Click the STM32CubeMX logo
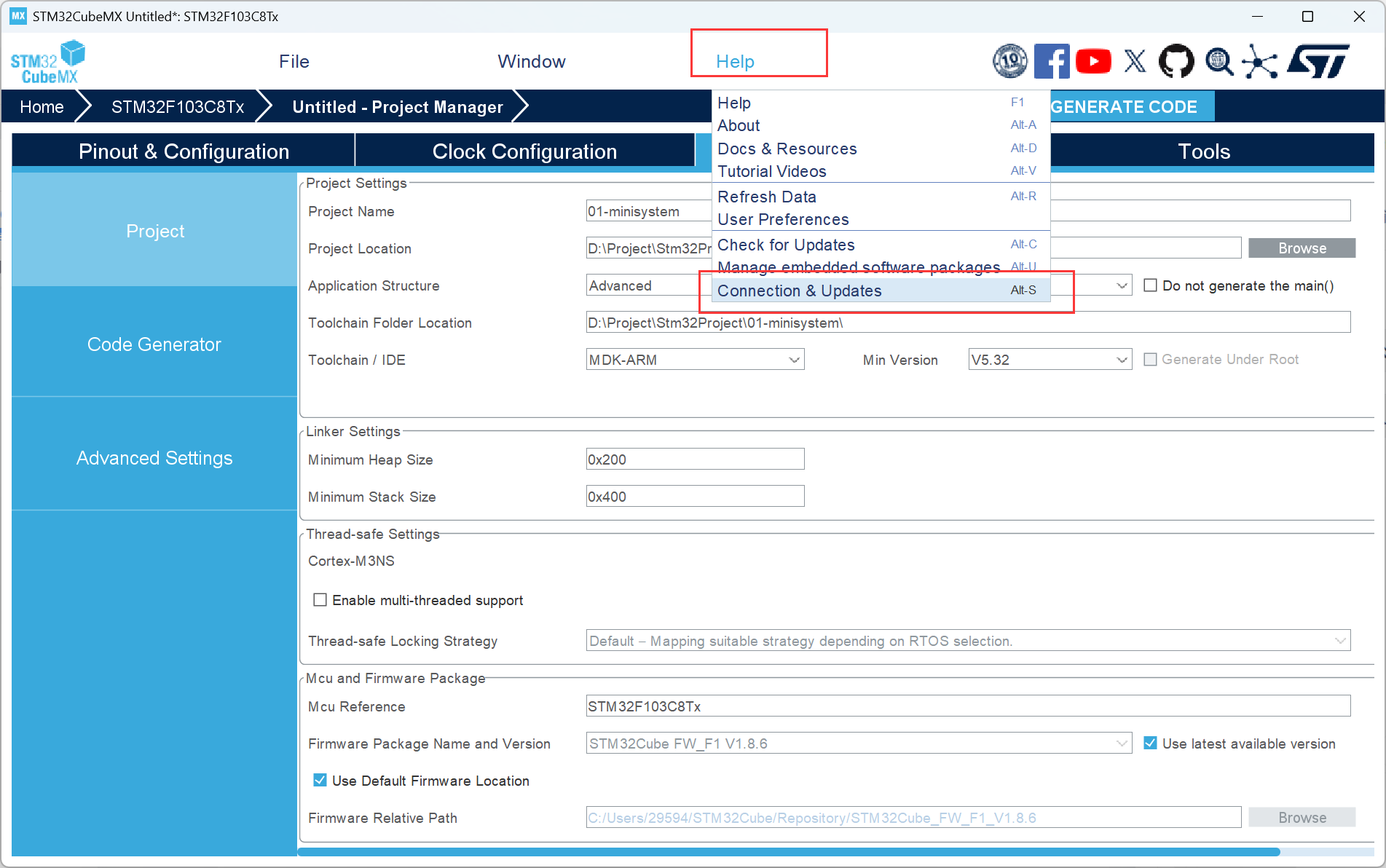This screenshot has height=868, width=1386. click(48, 62)
